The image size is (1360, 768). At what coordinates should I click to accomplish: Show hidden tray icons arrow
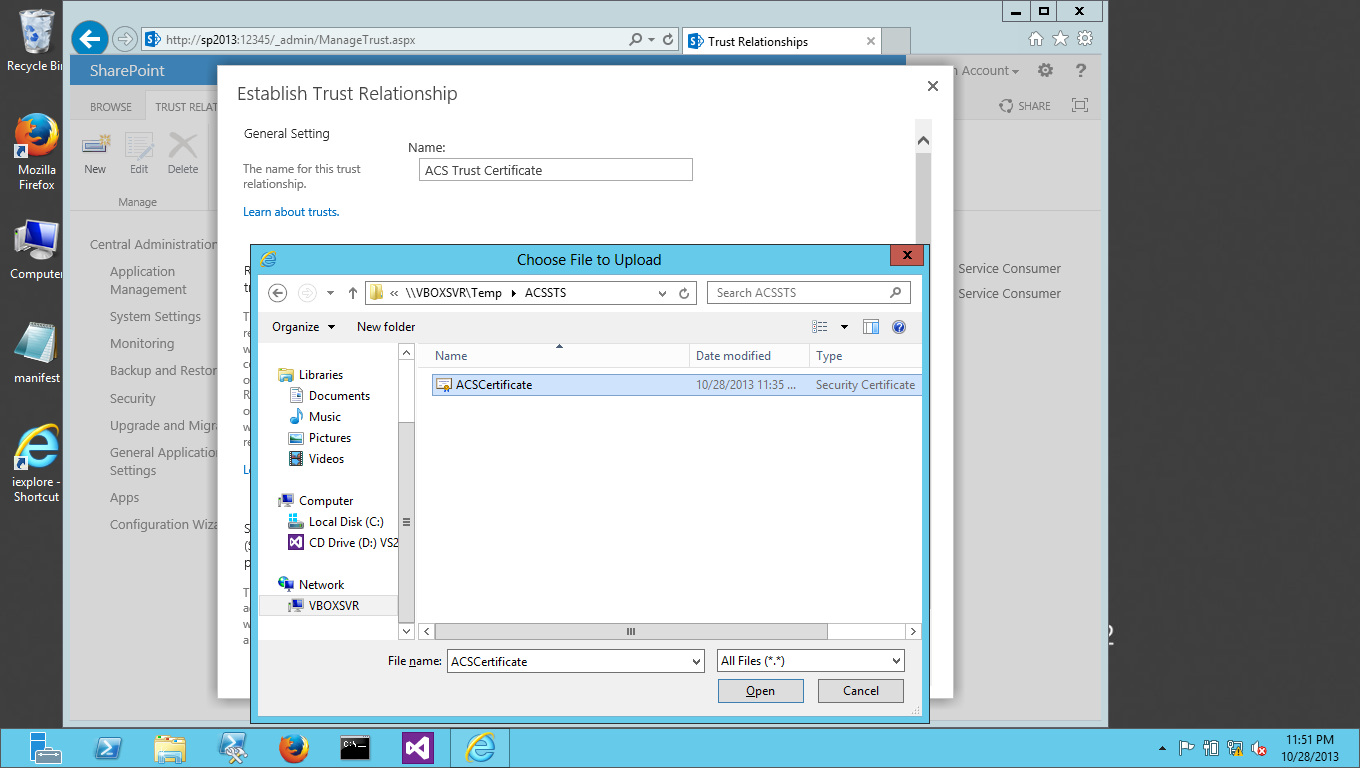(1162, 748)
